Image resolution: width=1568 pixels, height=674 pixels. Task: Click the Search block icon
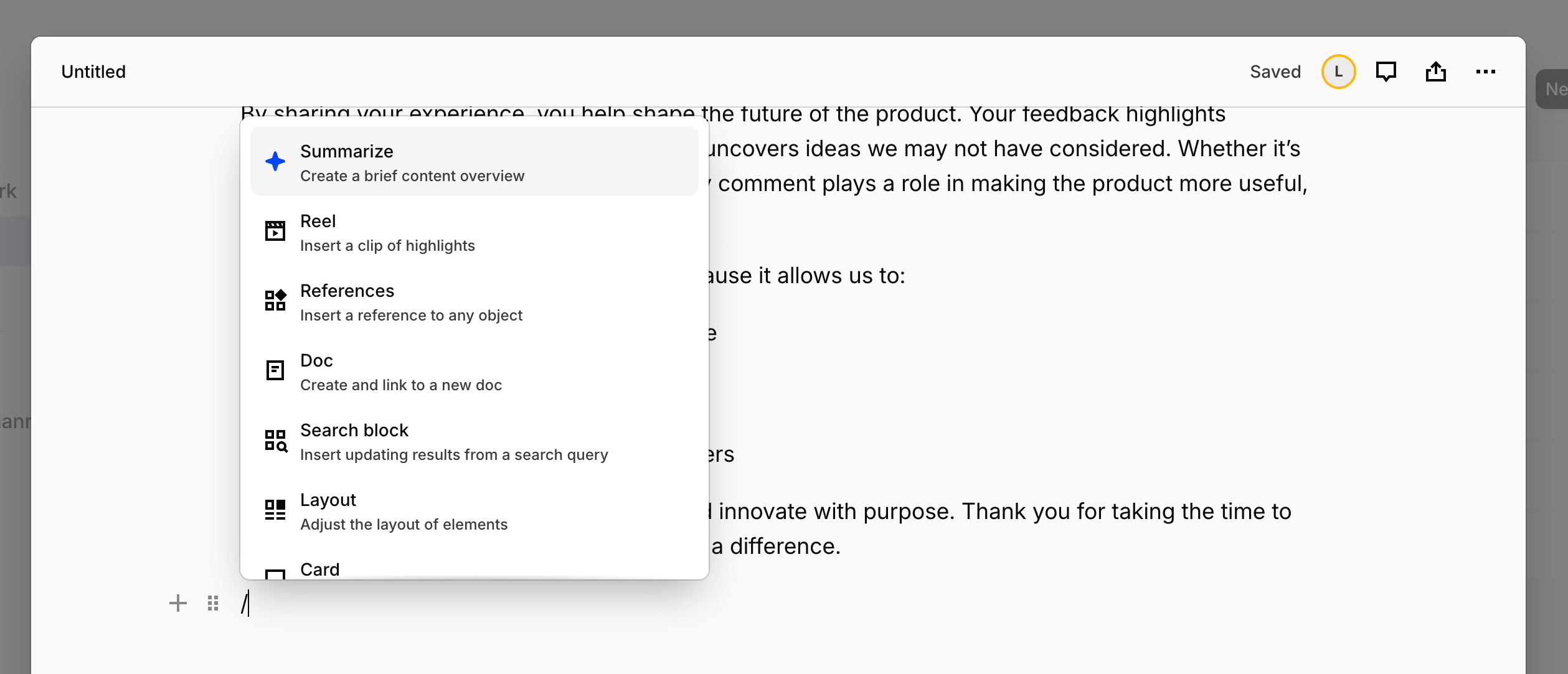275,440
